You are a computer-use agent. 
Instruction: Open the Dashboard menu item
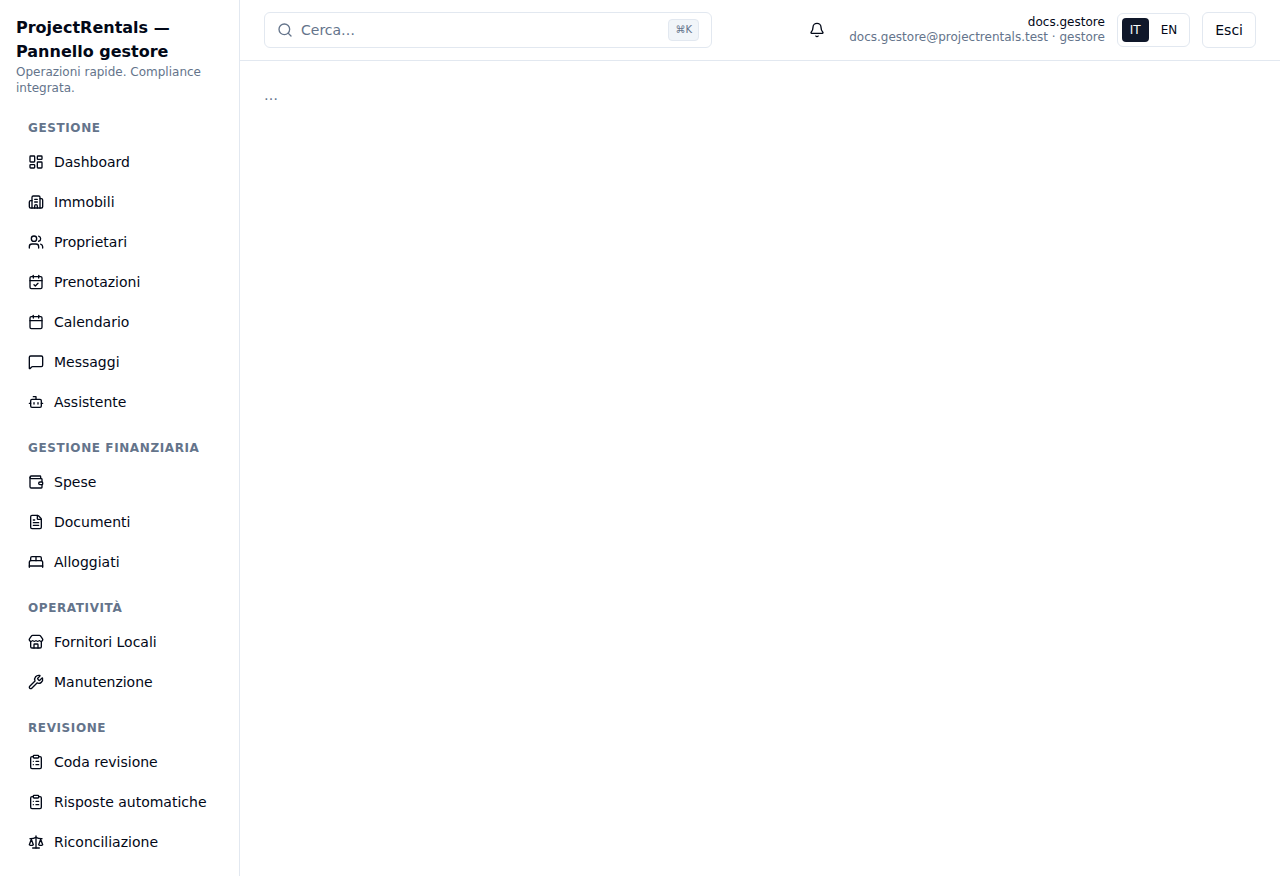pos(120,162)
